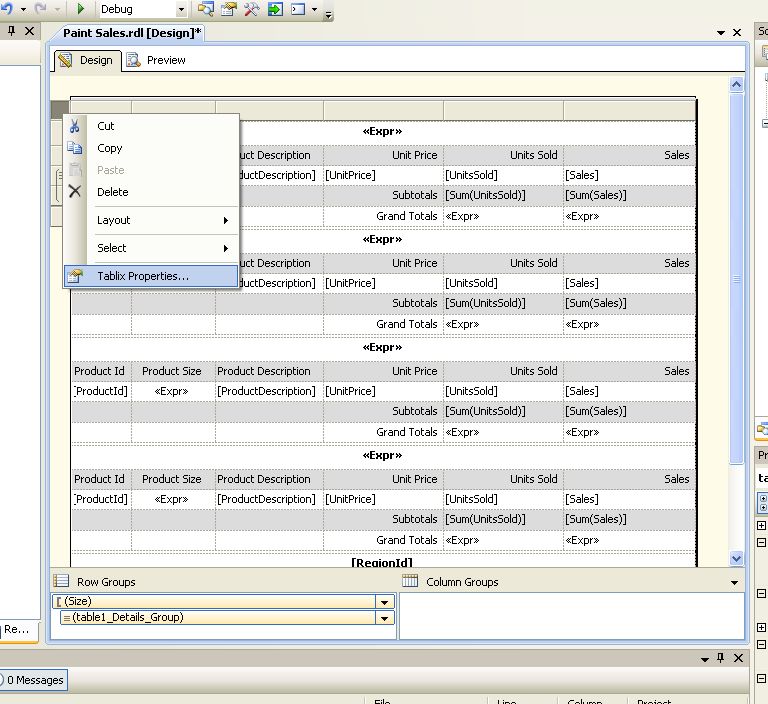Open the table1_Details_Group dropdown arrow
This screenshot has width=768, height=704.
coord(384,618)
